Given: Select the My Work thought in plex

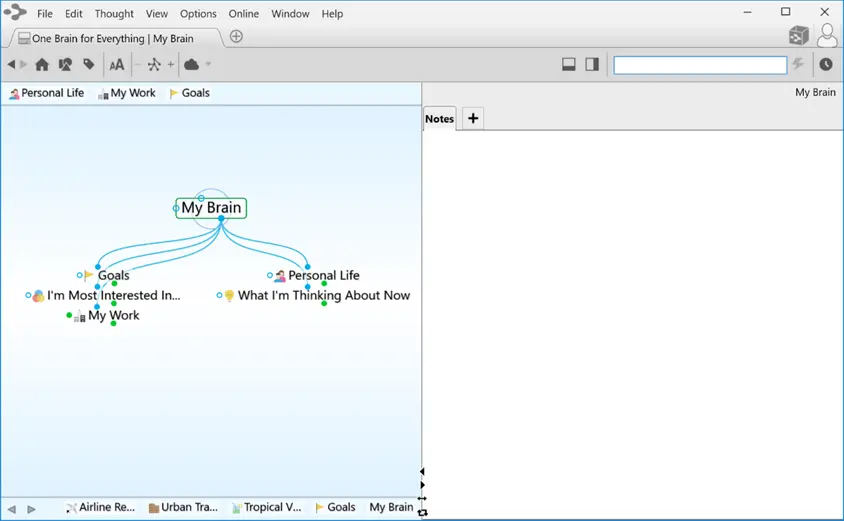Looking at the screenshot, I should [114, 315].
